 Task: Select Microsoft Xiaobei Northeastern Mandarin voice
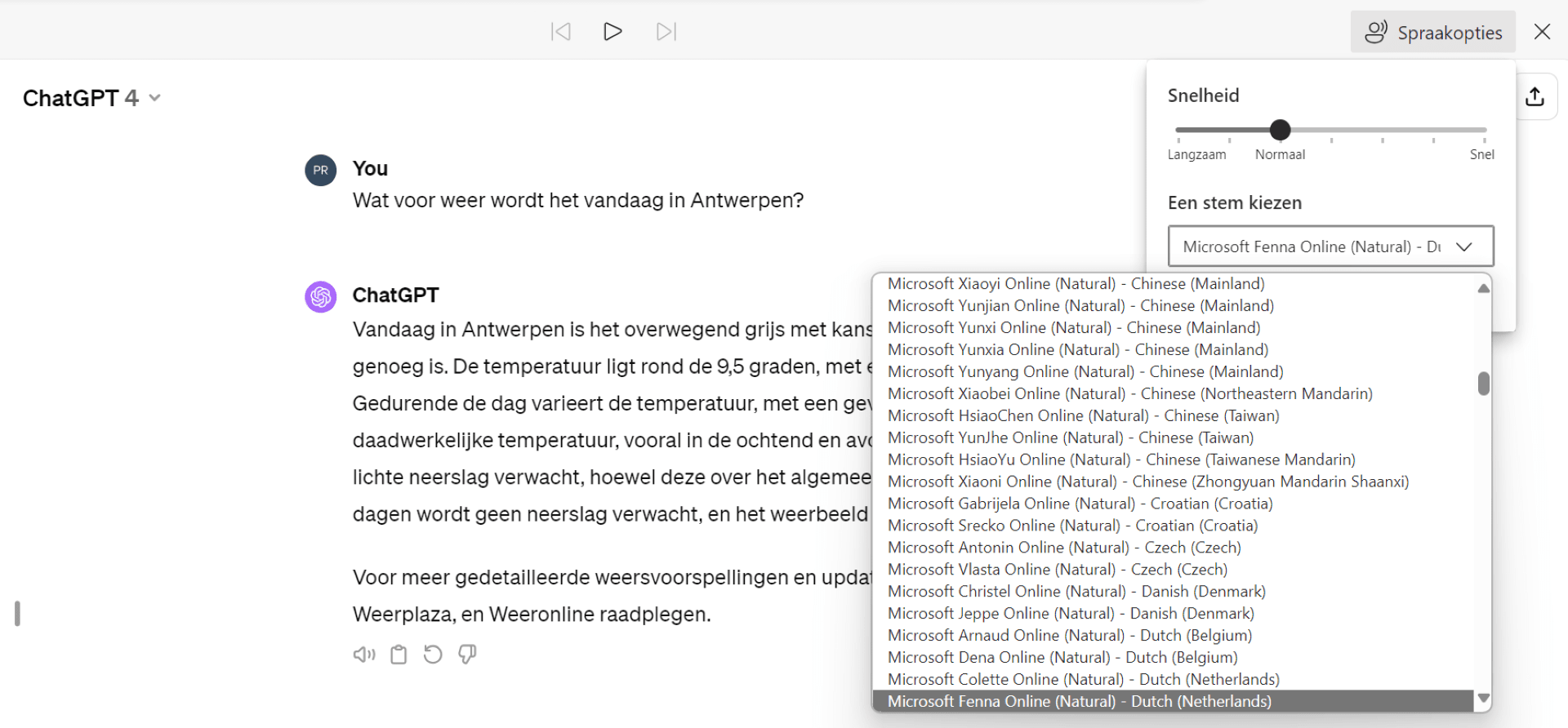coord(1174,394)
